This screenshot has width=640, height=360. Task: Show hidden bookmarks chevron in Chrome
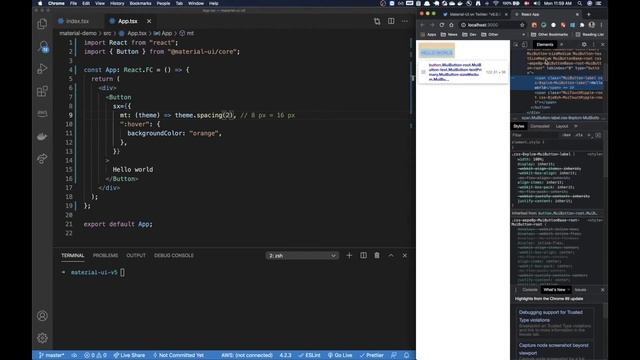pyautogui.click(x=524, y=35)
